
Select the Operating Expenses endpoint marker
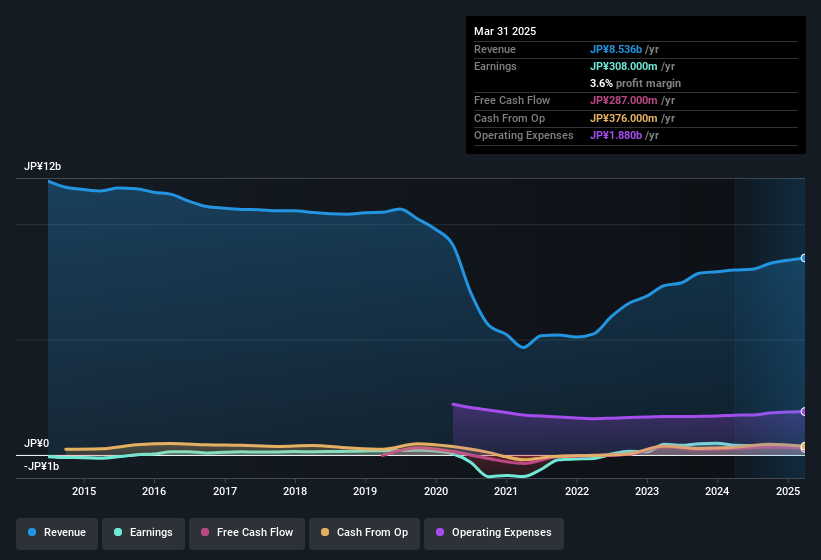coord(804,412)
